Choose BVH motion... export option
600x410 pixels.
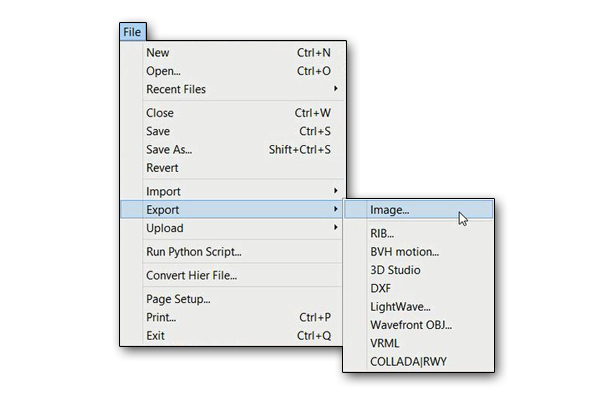(x=419, y=252)
